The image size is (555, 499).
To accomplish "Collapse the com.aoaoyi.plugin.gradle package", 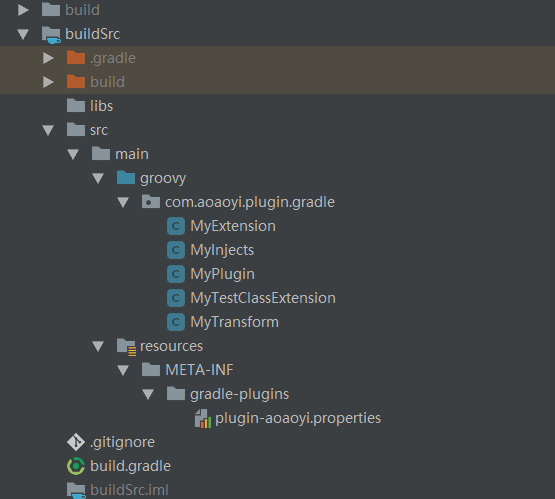I will 123,202.
